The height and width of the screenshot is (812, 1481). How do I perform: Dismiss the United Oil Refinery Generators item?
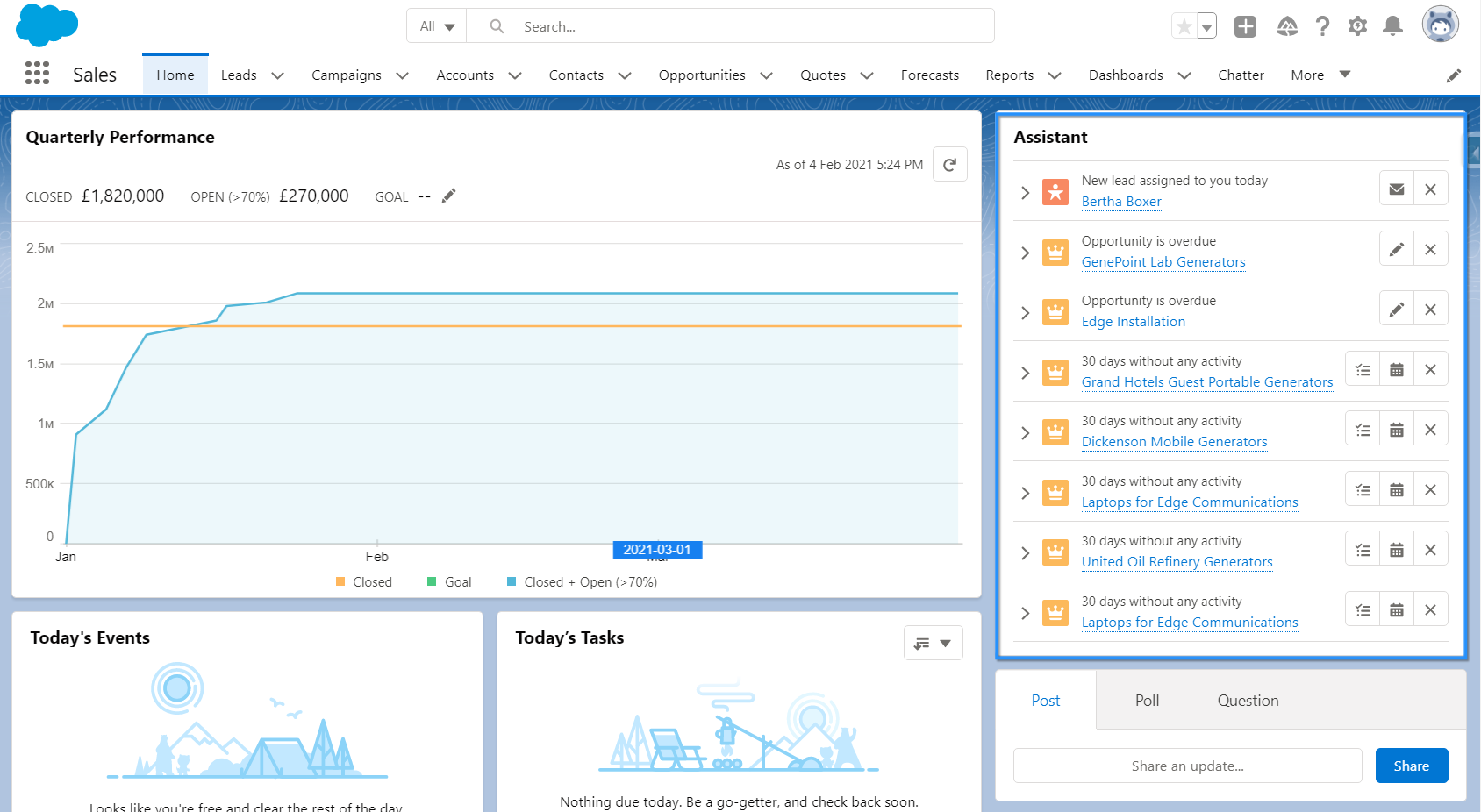tap(1430, 549)
